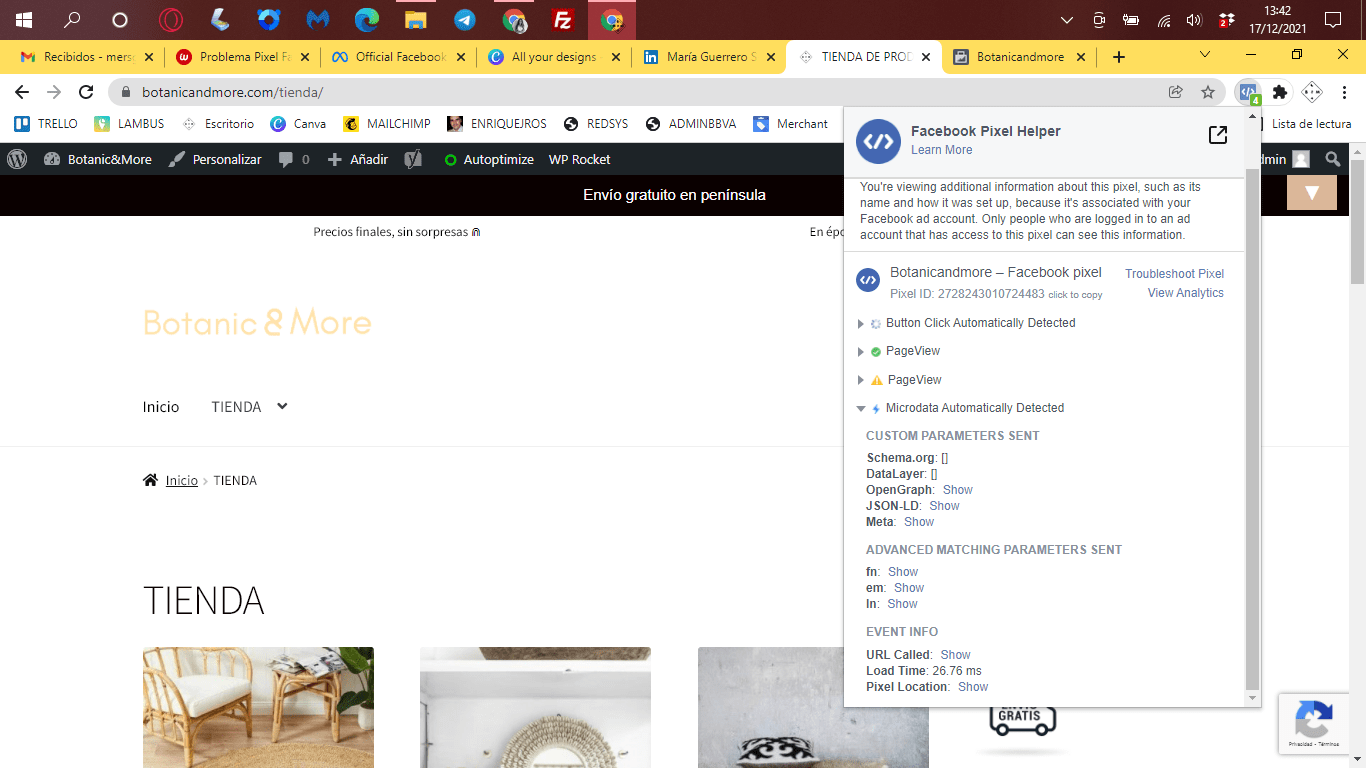Reload the page
1366x768 pixels.
(x=87, y=92)
